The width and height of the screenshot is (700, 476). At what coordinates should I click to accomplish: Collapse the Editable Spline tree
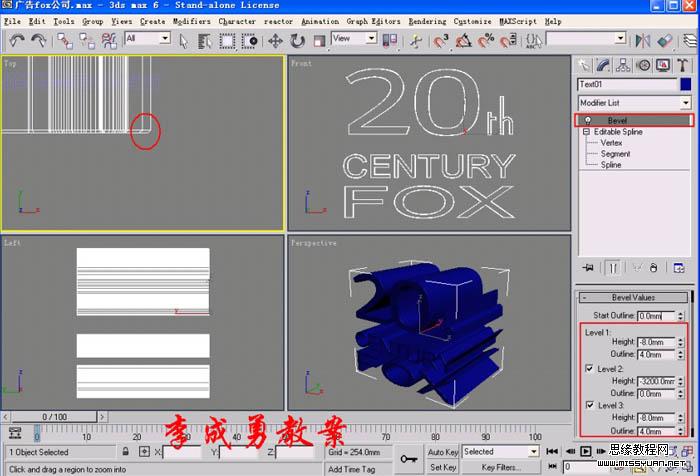[x=585, y=132]
